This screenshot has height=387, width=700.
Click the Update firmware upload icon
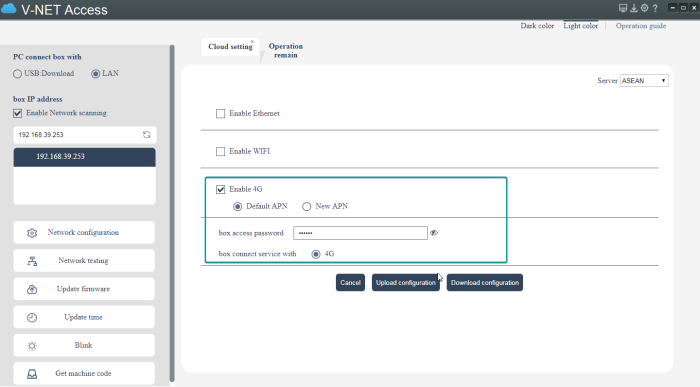click(32, 289)
